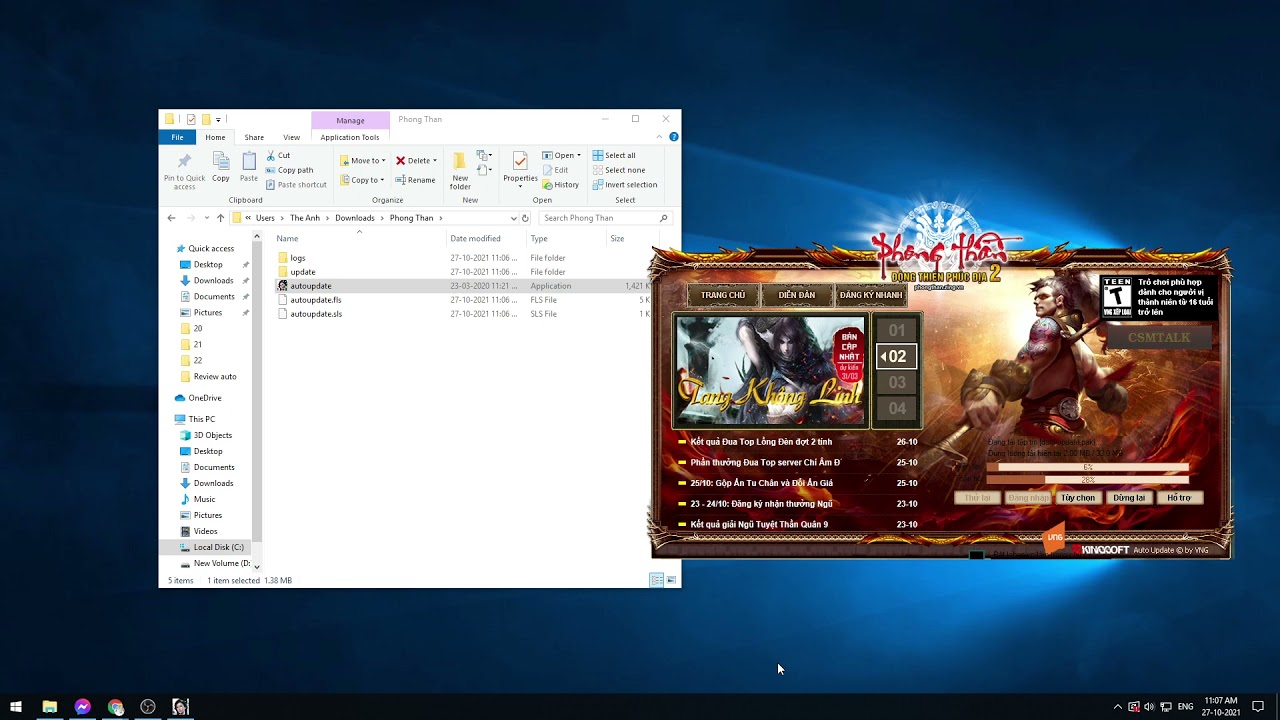Screen dimensions: 1280x720
Task: Open Explorer Help question-mark icon
Action: click(674, 137)
